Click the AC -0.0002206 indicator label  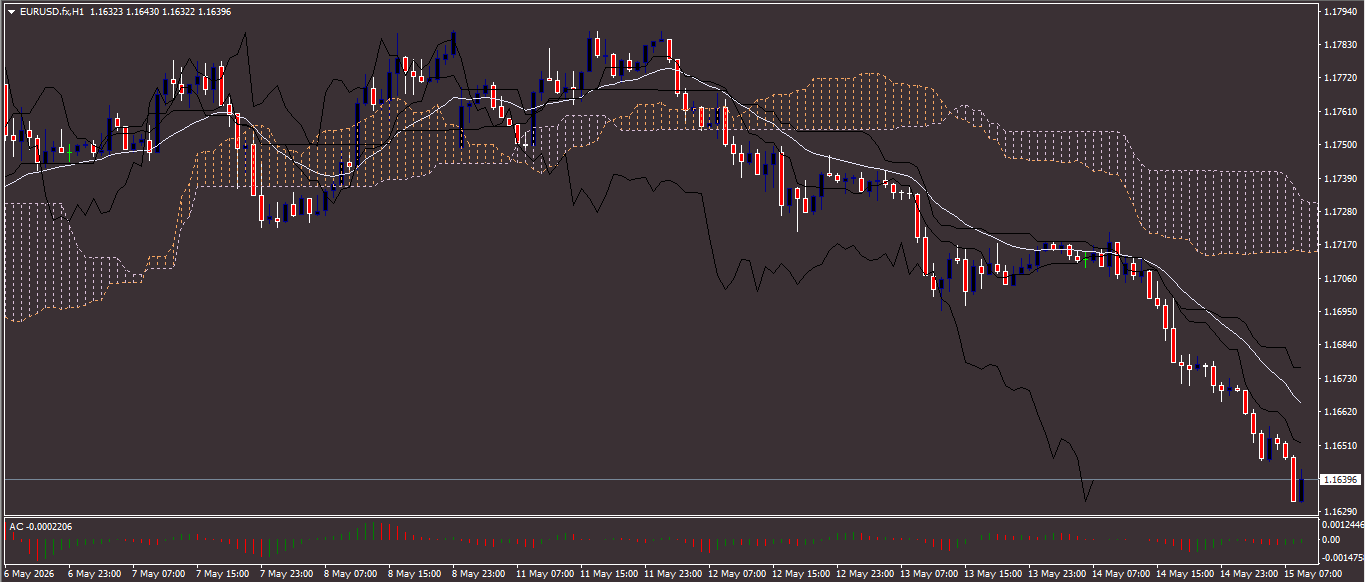(x=40, y=526)
